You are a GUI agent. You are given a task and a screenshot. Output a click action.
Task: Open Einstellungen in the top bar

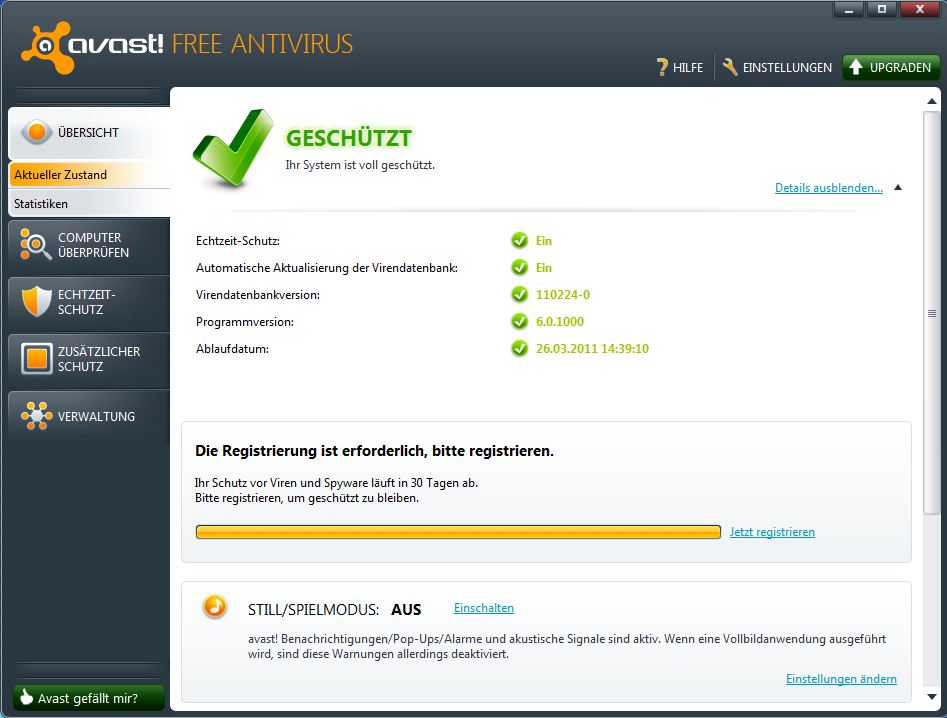click(777, 67)
